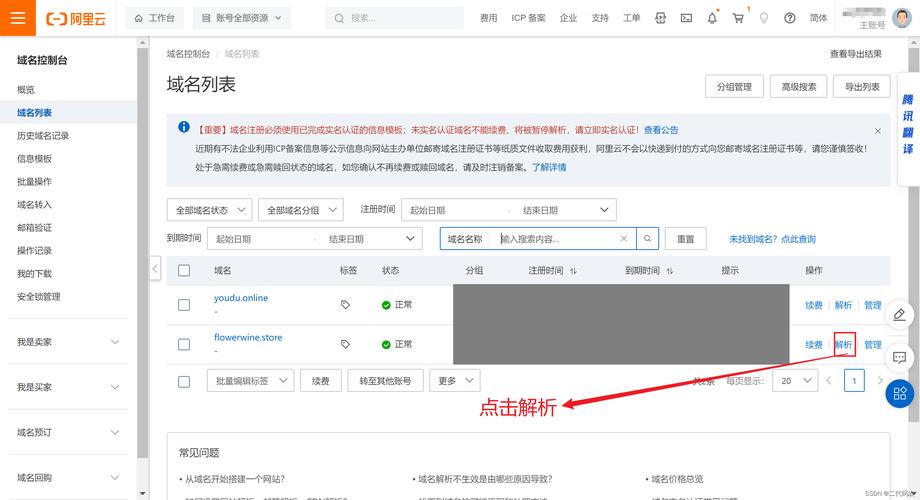Image resolution: width=920 pixels, height=500 pixels.
Task: Select 安全锁管理 in the sidebar
Action: 39,296
